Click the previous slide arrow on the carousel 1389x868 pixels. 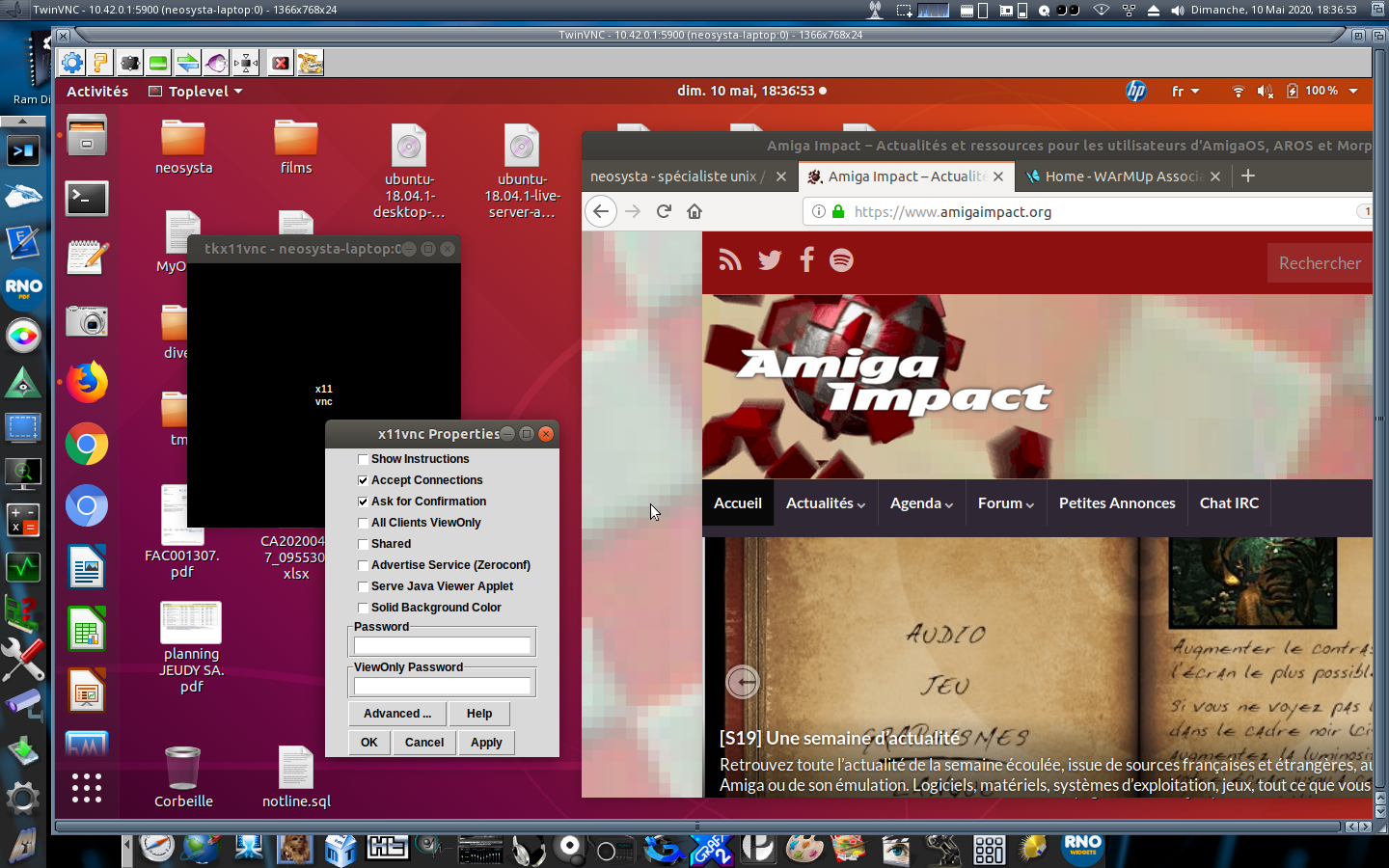pos(743,683)
